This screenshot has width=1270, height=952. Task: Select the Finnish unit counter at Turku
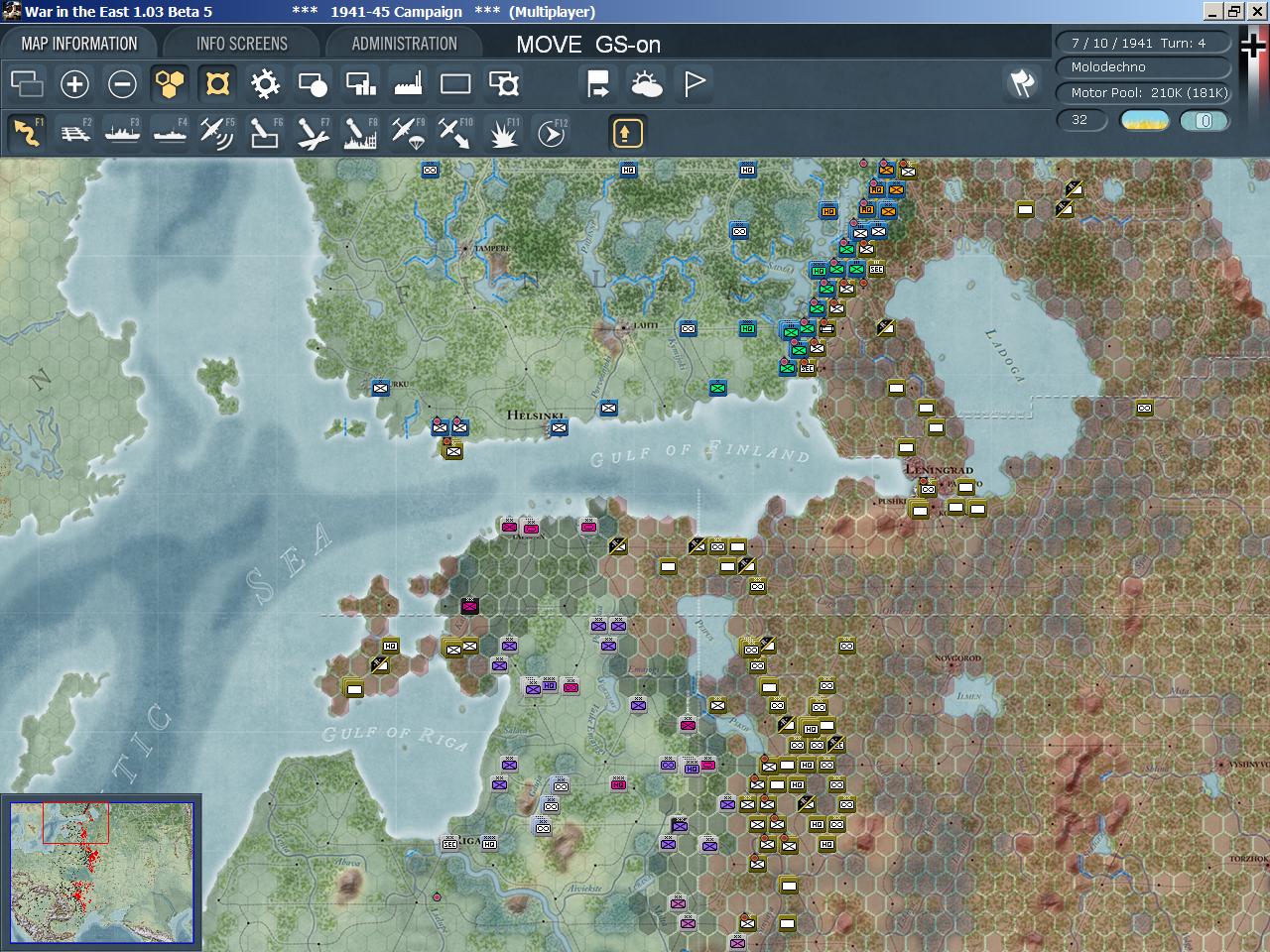tap(380, 388)
